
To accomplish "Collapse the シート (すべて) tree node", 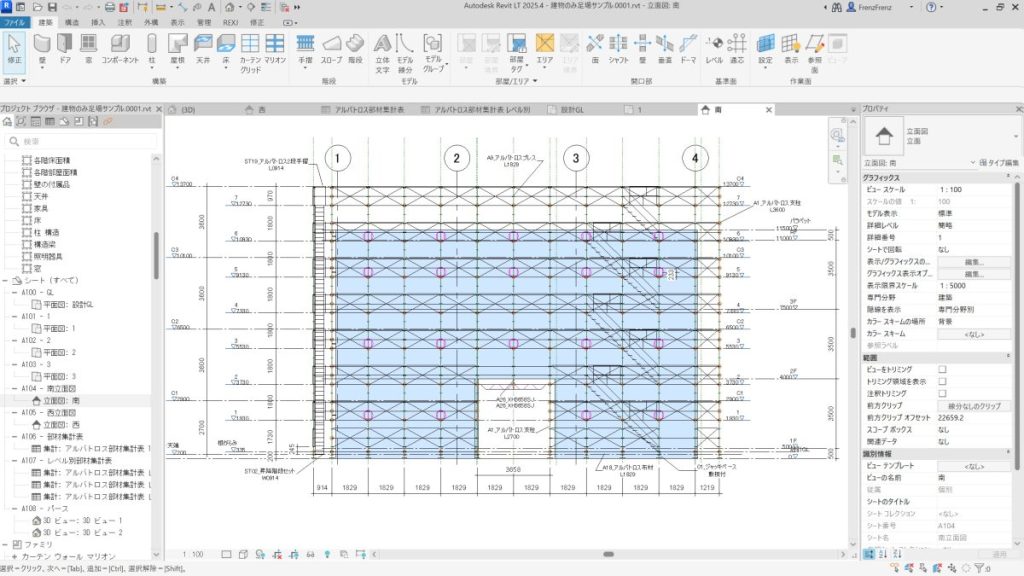I will [6, 283].
